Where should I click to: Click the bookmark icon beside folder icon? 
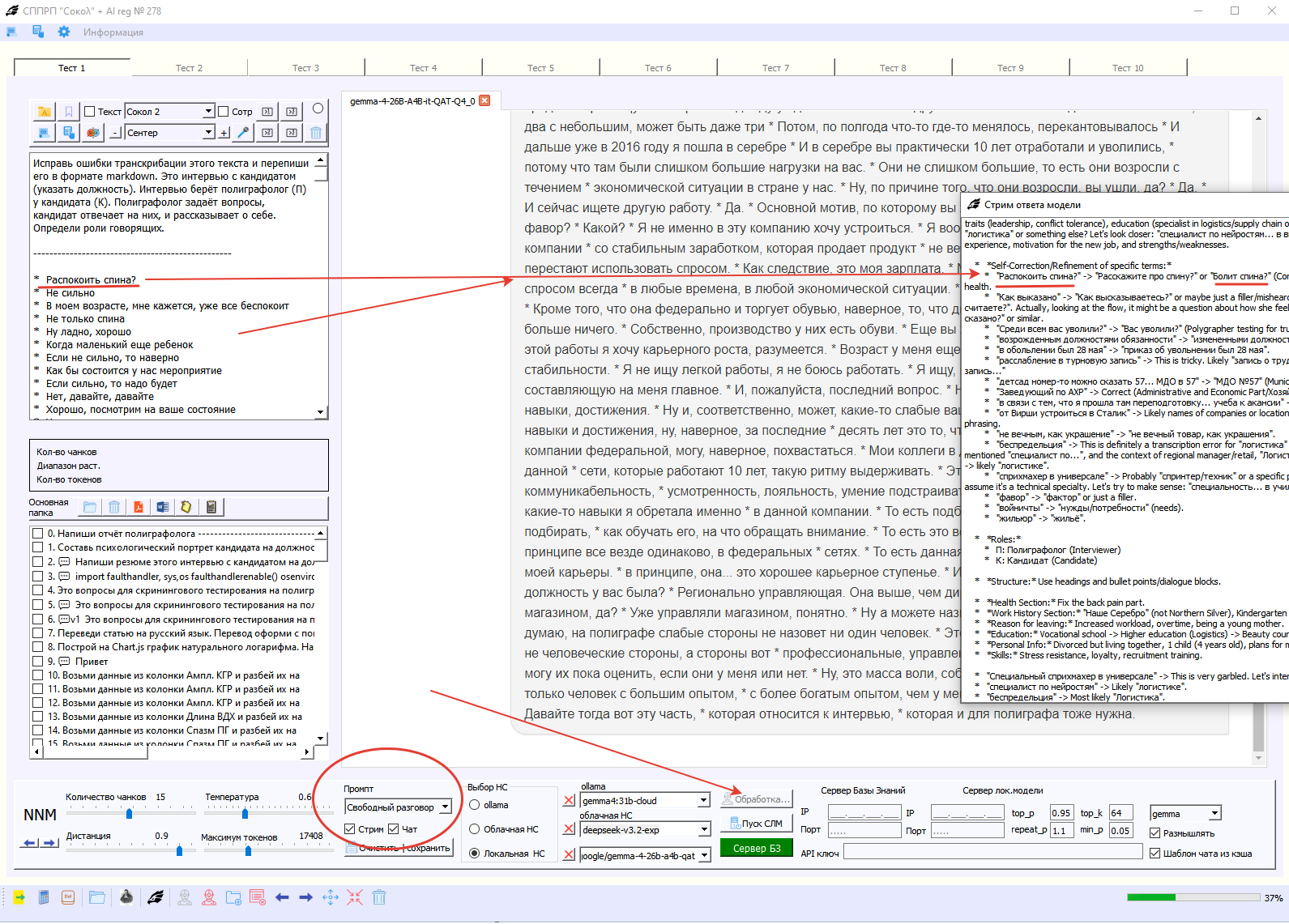click(x=69, y=112)
